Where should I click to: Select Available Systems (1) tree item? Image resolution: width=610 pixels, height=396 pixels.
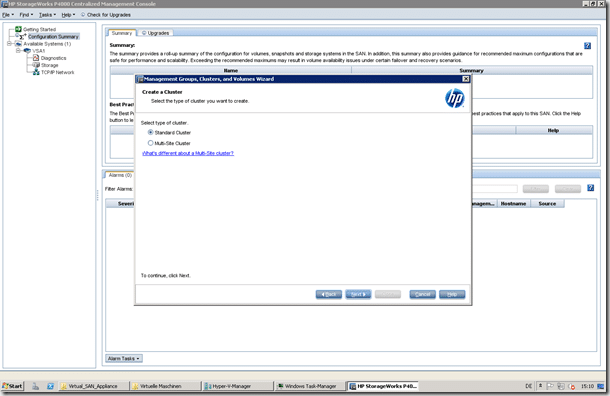[47, 44]
